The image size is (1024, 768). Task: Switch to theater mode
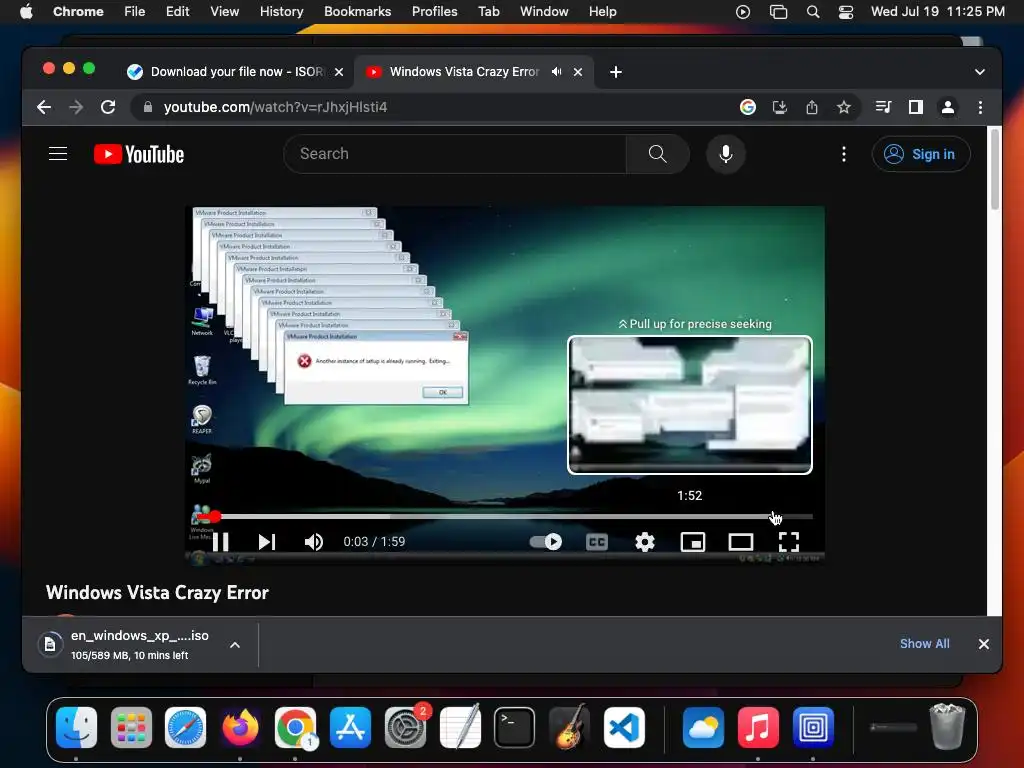tap(741, 541)
